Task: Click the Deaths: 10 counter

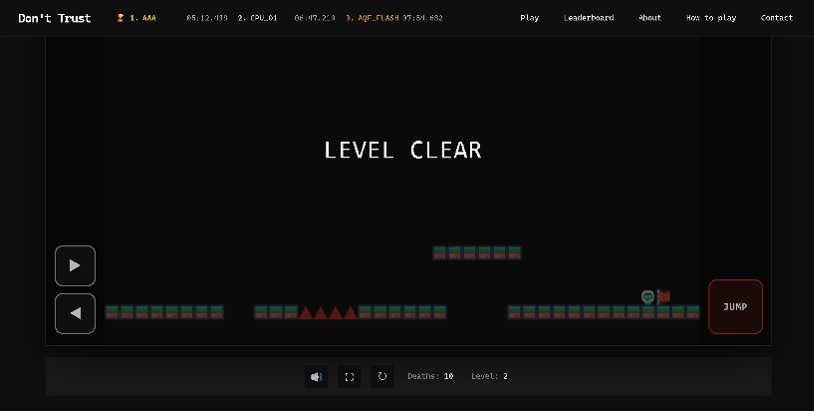Action: point(430,376)
